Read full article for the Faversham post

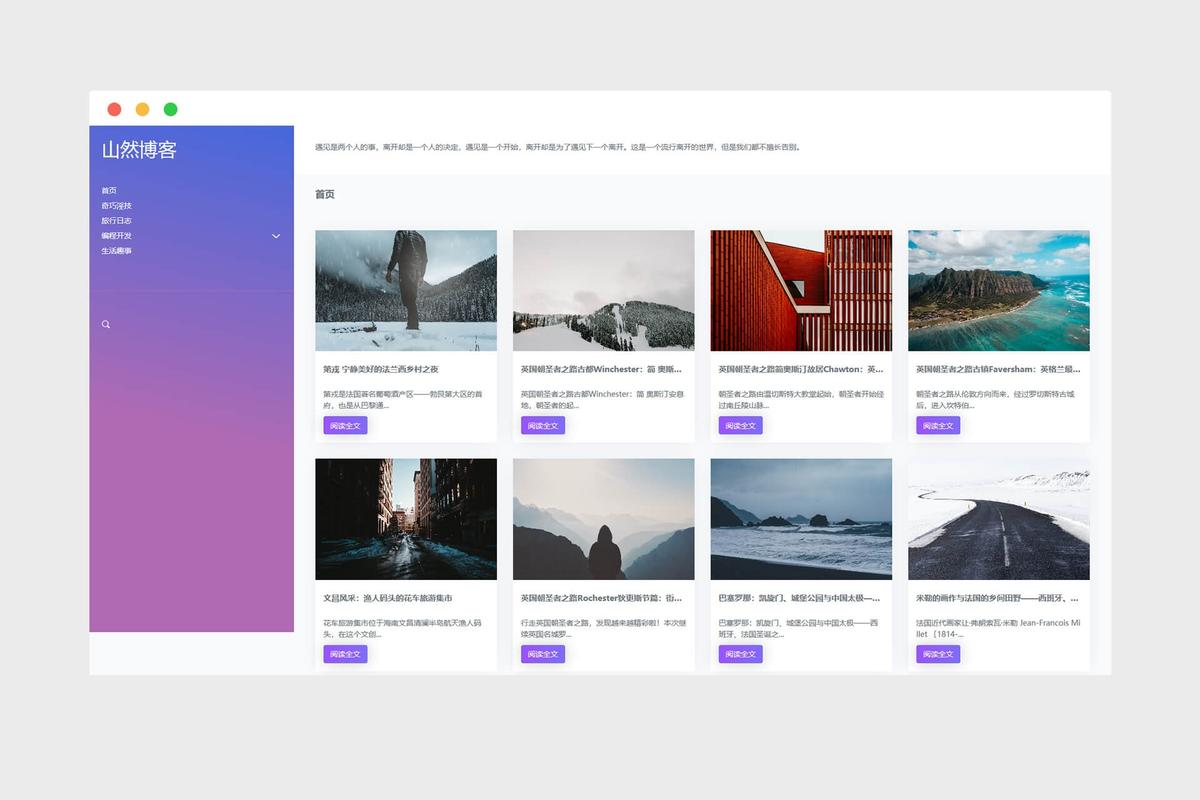pyautogui.click(x=937, y=426)
